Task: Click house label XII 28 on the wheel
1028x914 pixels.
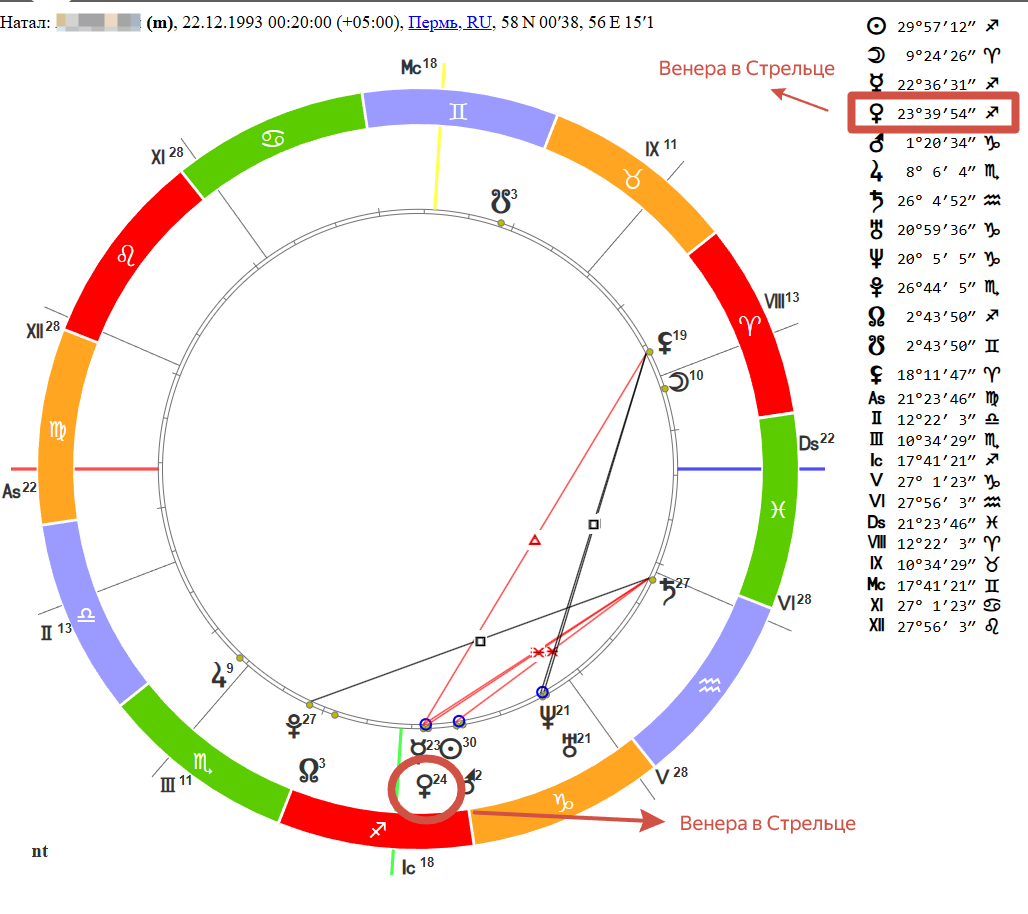Action: pyautogui.click(x=43, y=329)
